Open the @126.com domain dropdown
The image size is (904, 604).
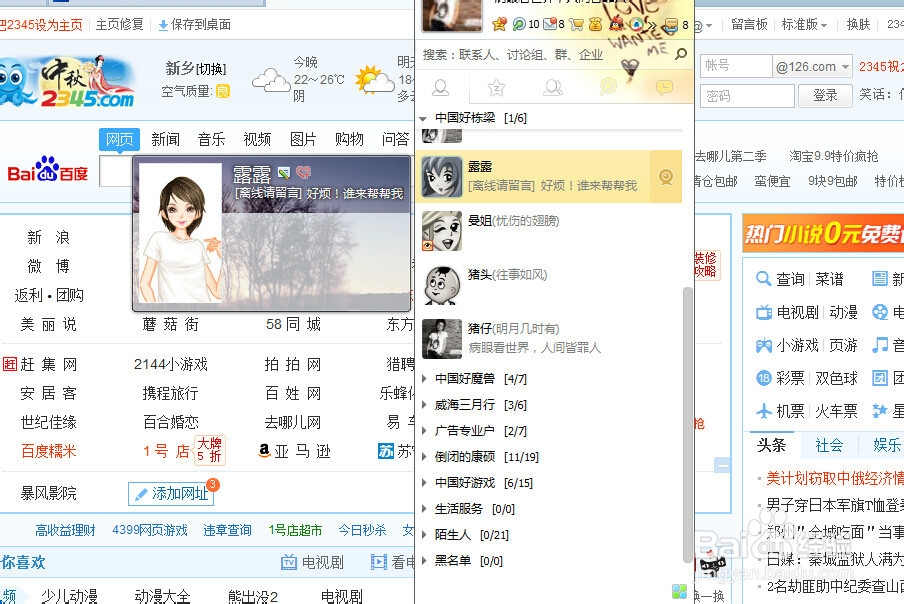(812, 66)
